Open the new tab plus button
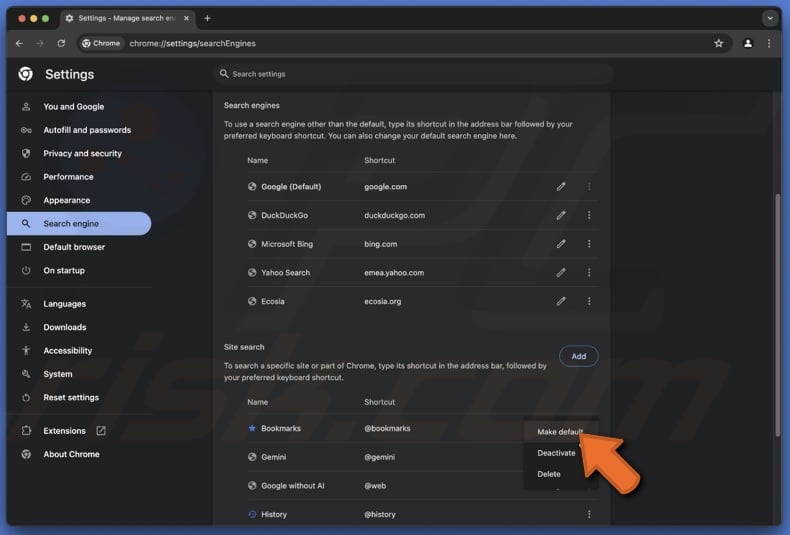The height and width of the screenshot is (535, 790). coord(207,18)
